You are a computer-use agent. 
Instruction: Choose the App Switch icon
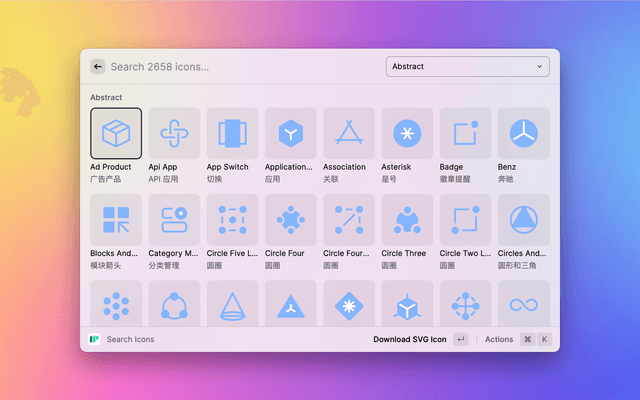coord(232,133)
